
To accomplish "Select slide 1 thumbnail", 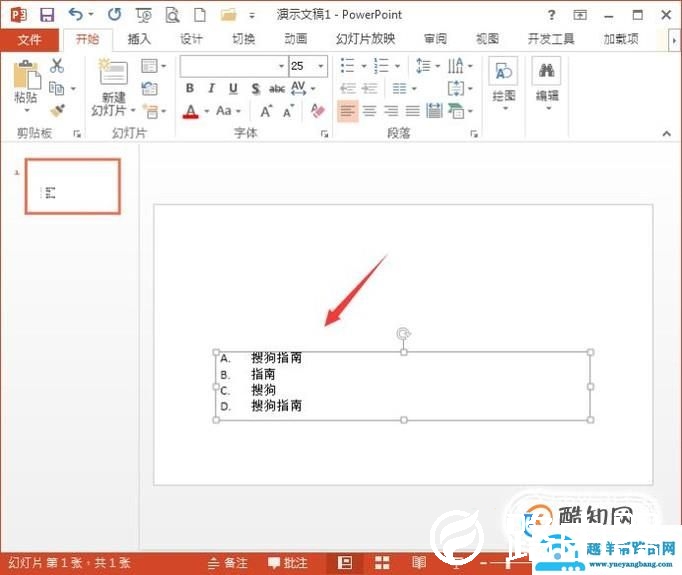I will (73, 186).
